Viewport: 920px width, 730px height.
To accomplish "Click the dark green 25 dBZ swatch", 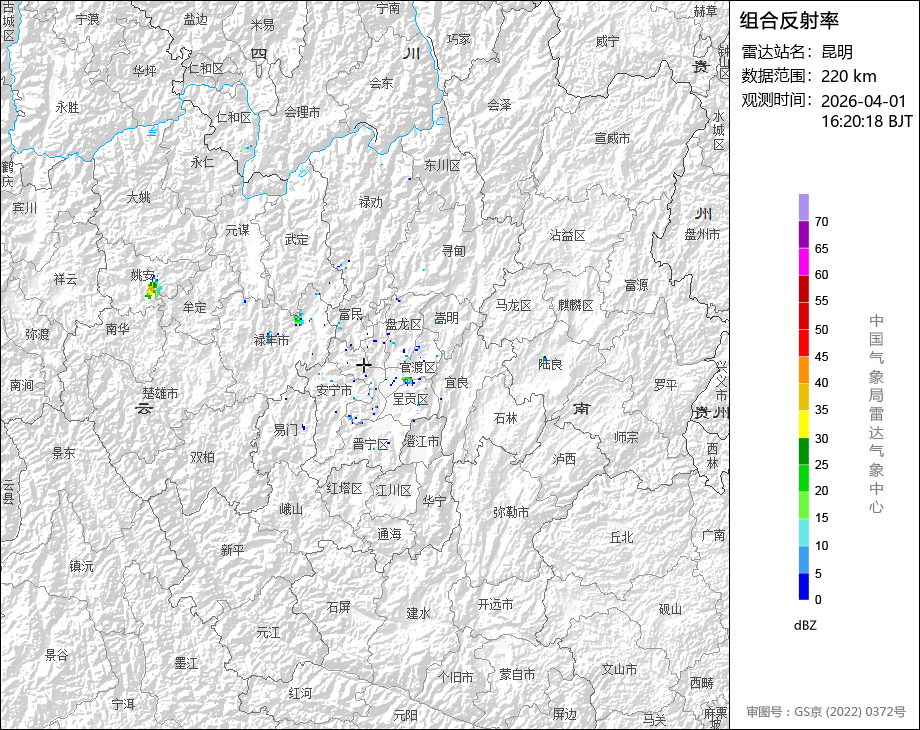I will [x=804, y=451].
